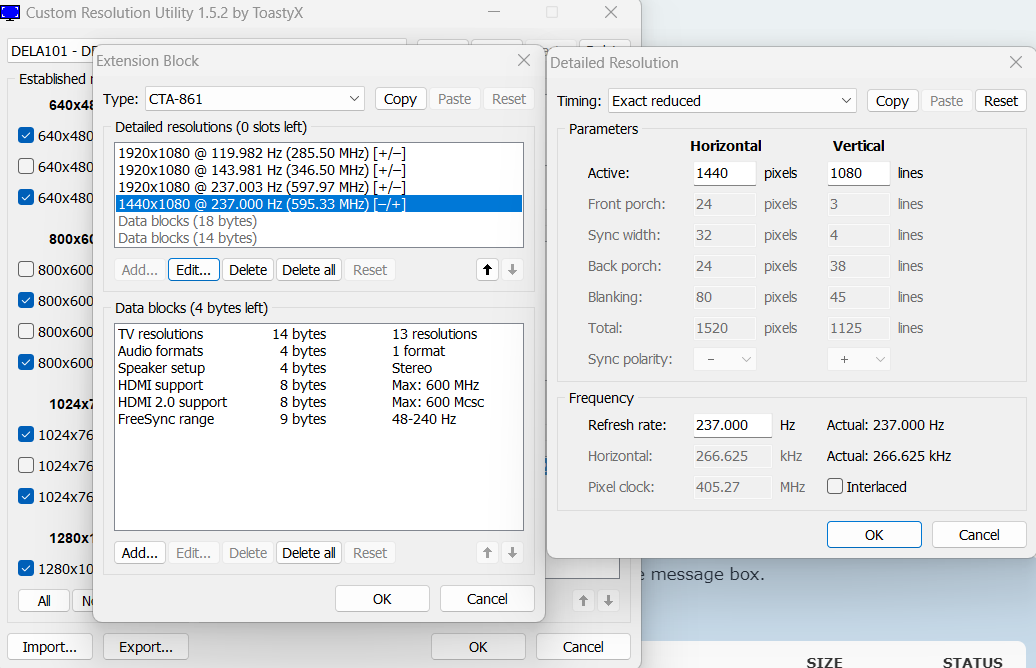Select the 1920x1080 @ 119.982 Hz resolution

coord(261,153)
